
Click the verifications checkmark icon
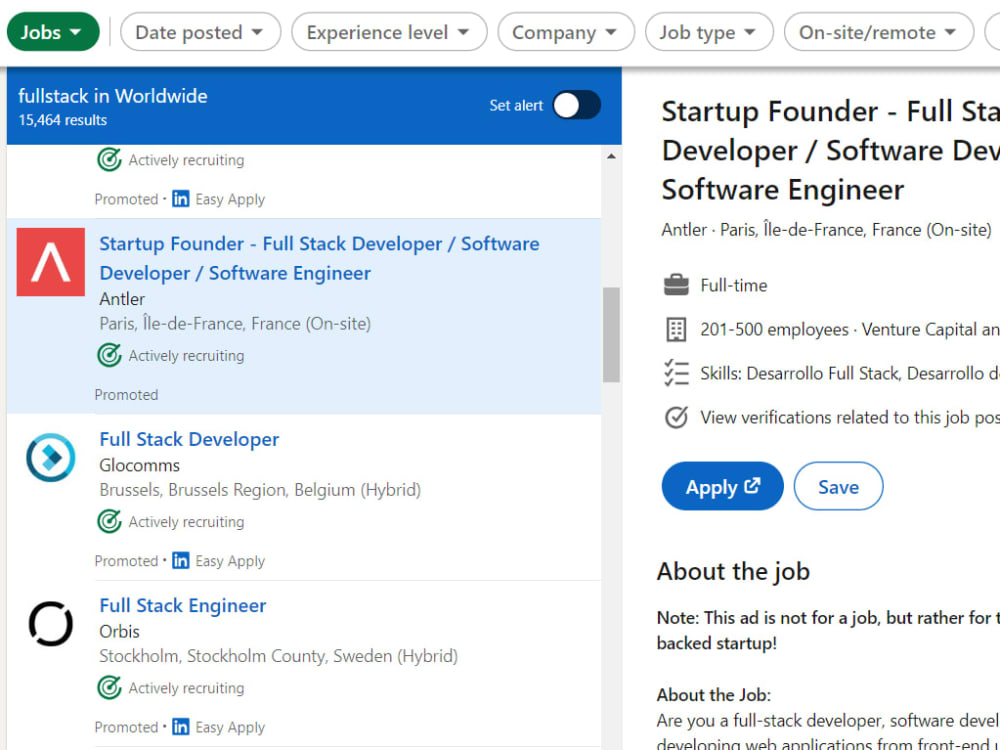point(676,417)
